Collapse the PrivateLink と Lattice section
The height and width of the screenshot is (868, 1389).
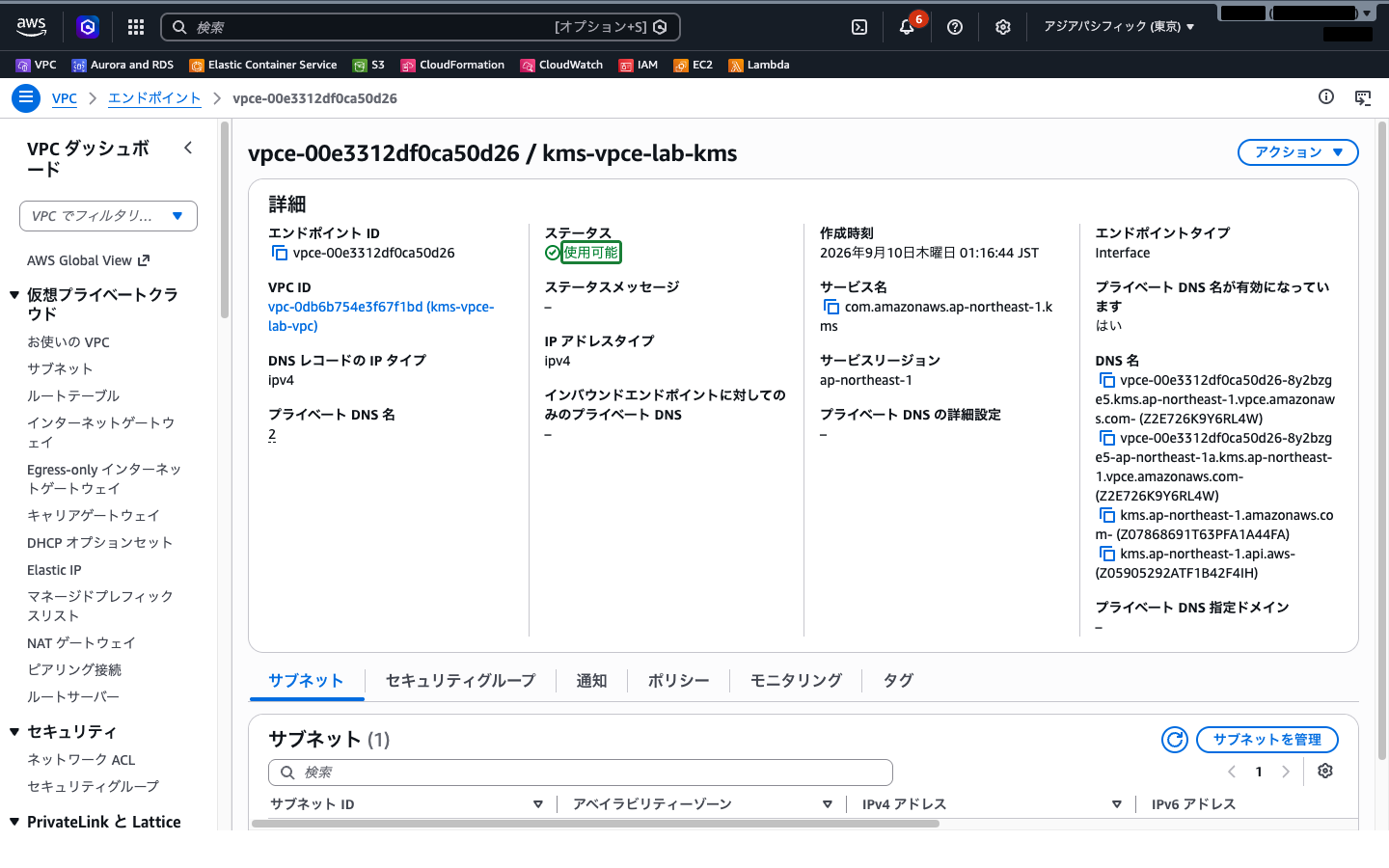(x=14, y=822)
